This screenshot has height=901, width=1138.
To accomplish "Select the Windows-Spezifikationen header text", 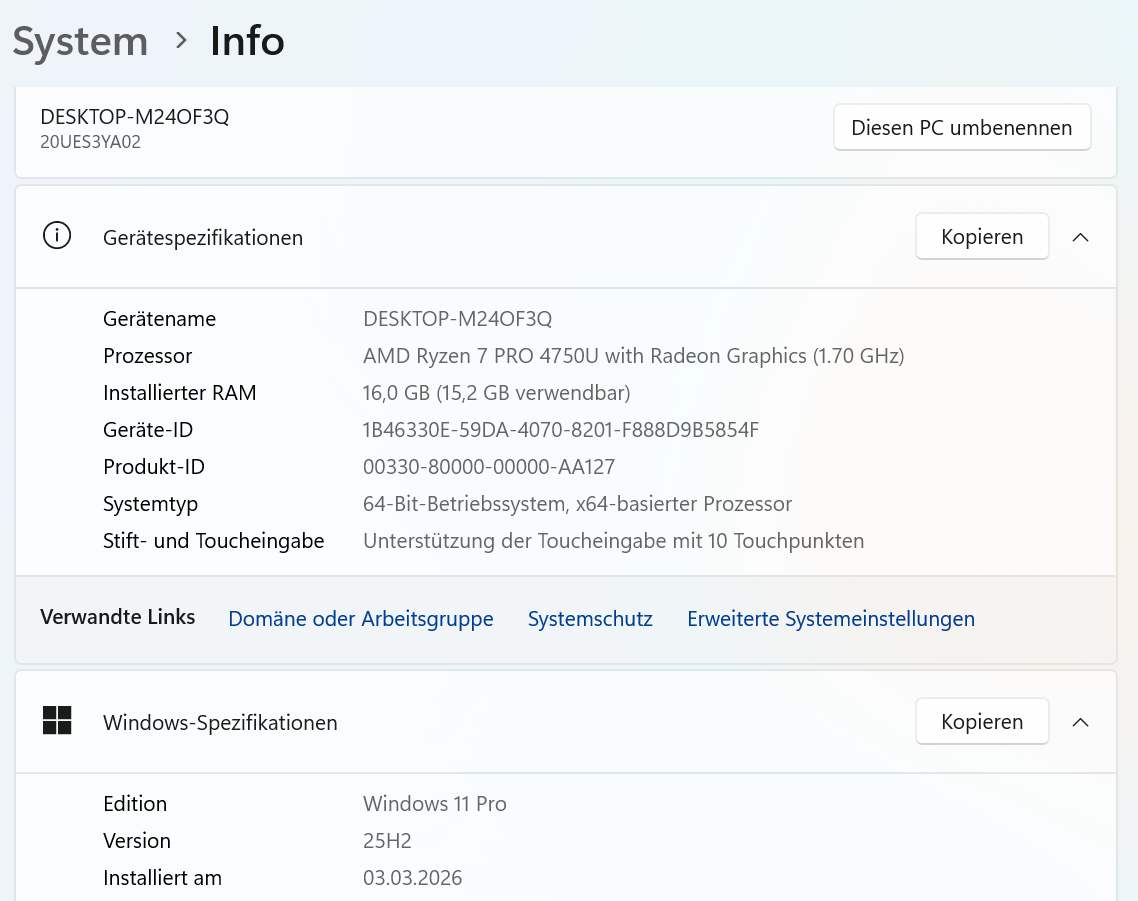I will 220,723.
